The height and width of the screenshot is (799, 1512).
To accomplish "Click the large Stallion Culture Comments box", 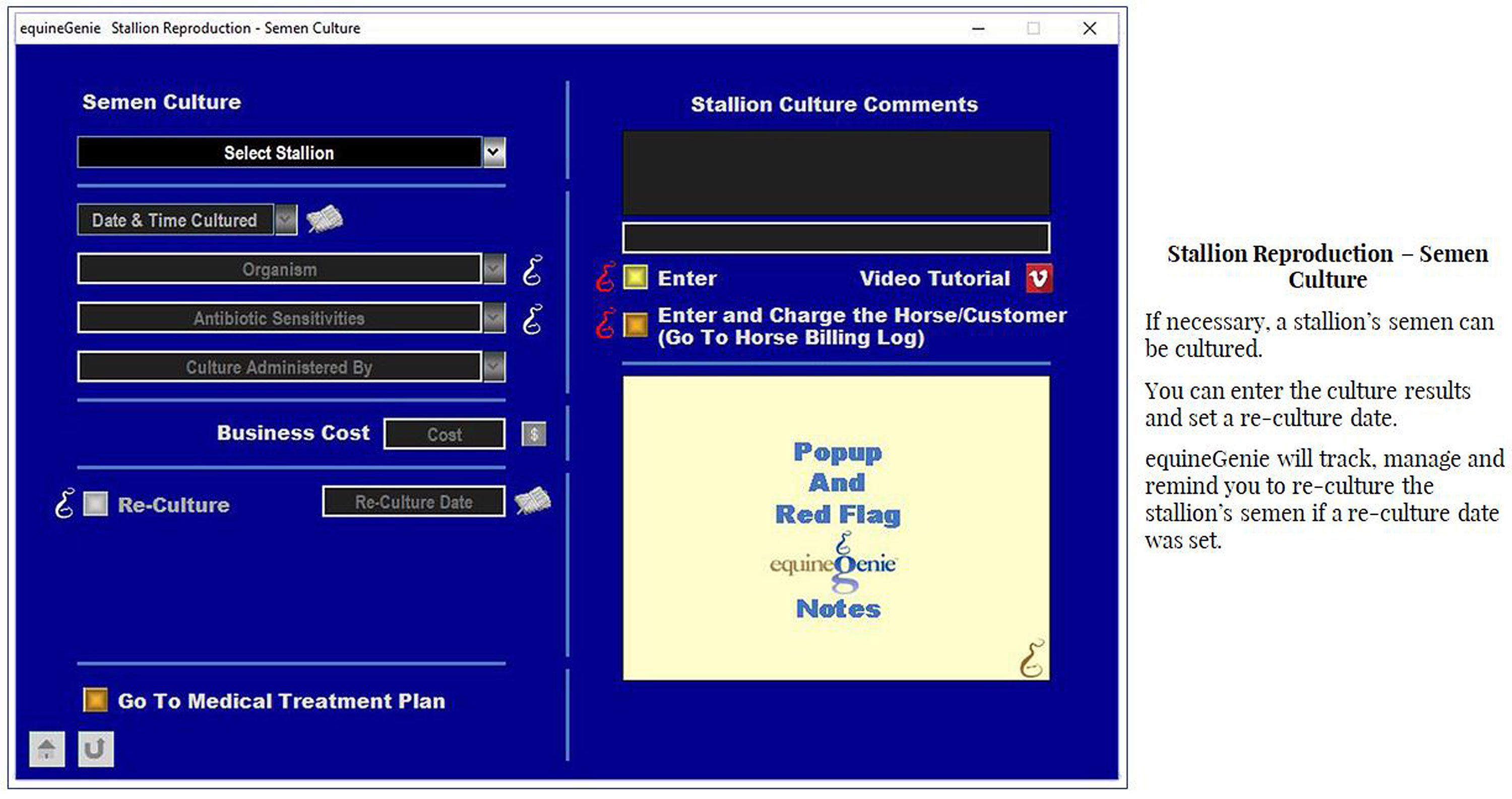I will coord(836,172).
